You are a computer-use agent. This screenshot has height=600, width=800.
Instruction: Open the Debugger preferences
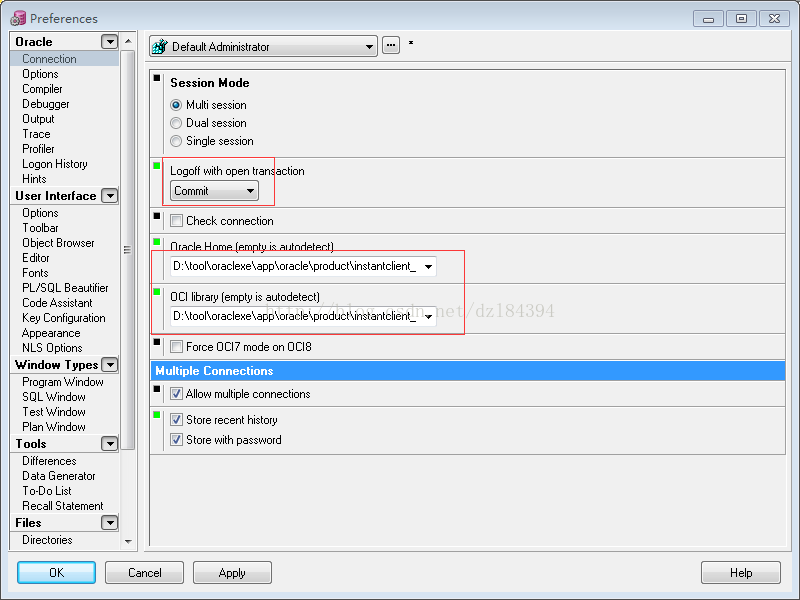46,104
